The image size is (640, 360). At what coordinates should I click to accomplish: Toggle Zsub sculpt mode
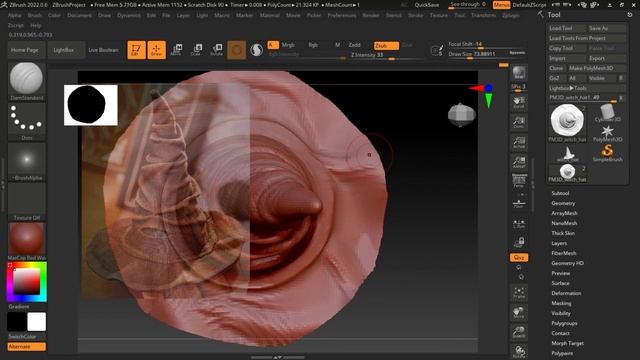(386, 46)
